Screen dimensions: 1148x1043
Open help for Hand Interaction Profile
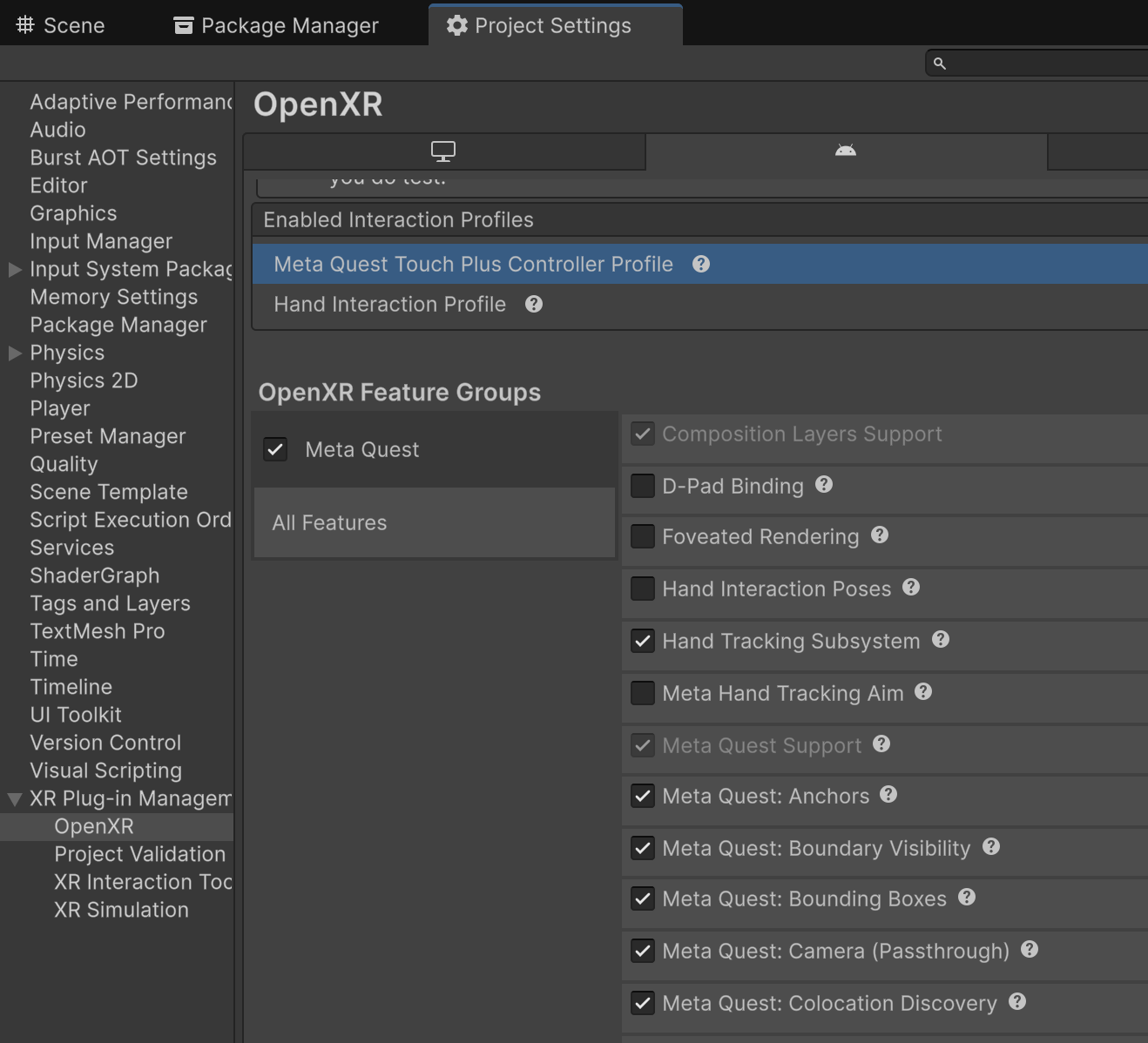(534, 304)
